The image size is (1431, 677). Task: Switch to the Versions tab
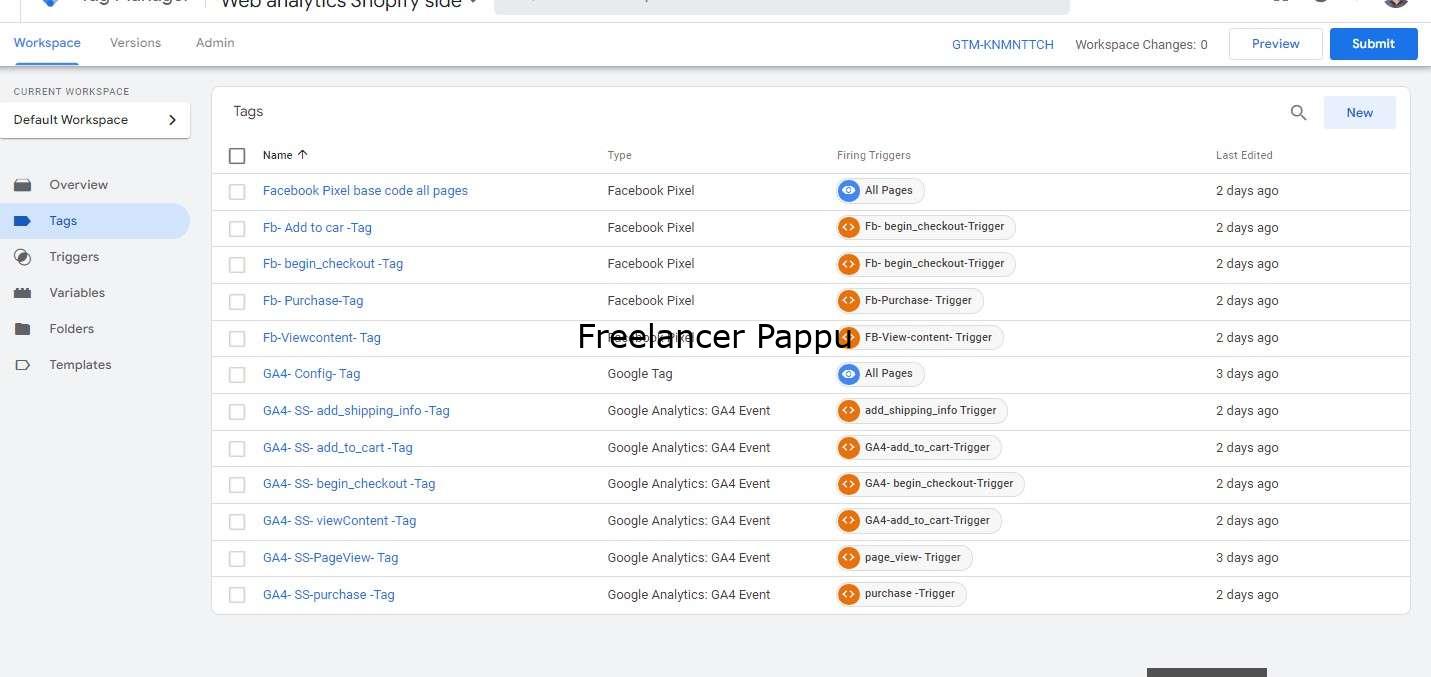pos(135,43)
